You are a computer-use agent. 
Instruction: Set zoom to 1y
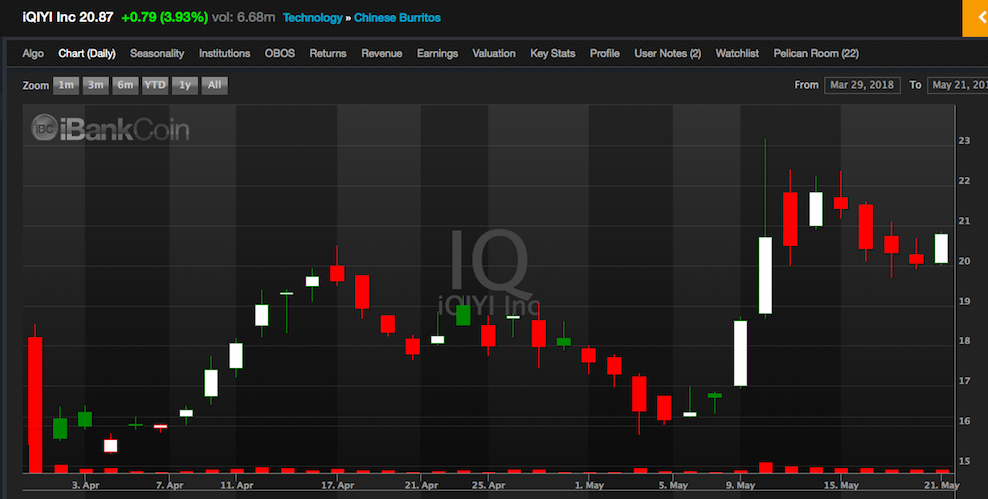[x=185, y=85]
